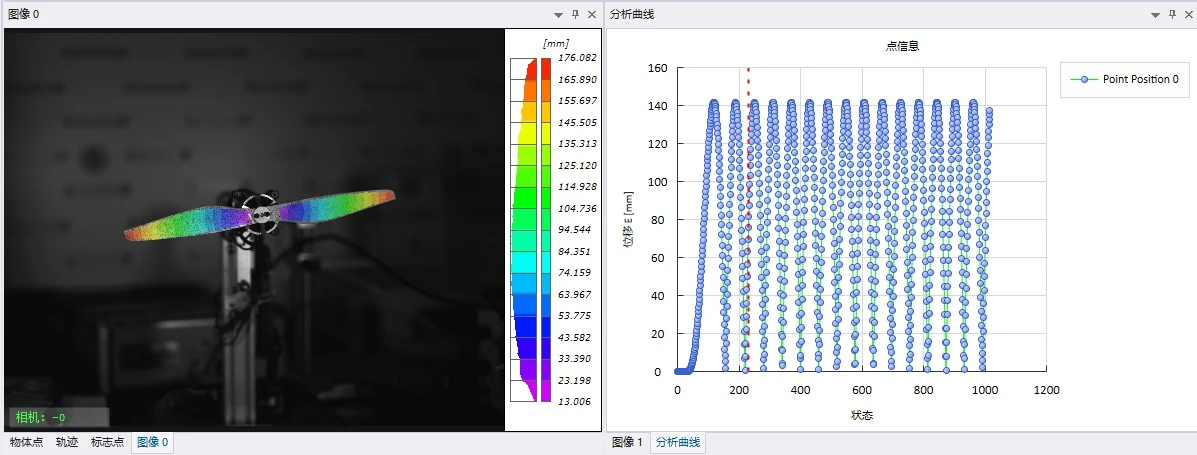Switch to the 轨迹 tab
1197x455 pixels.
[67, 442]
